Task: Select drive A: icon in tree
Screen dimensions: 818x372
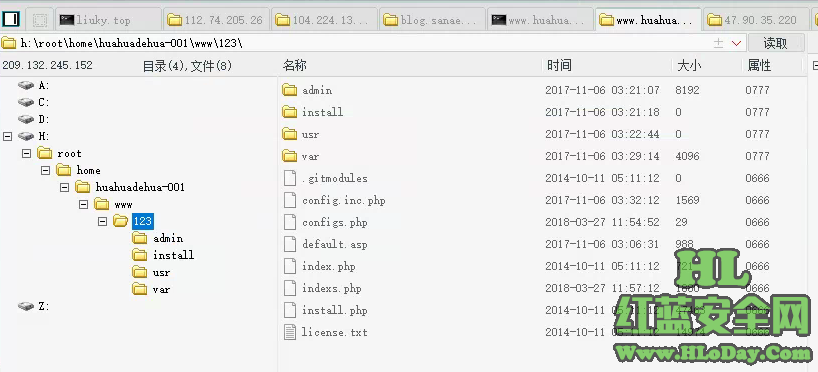Action: [26, 85]
